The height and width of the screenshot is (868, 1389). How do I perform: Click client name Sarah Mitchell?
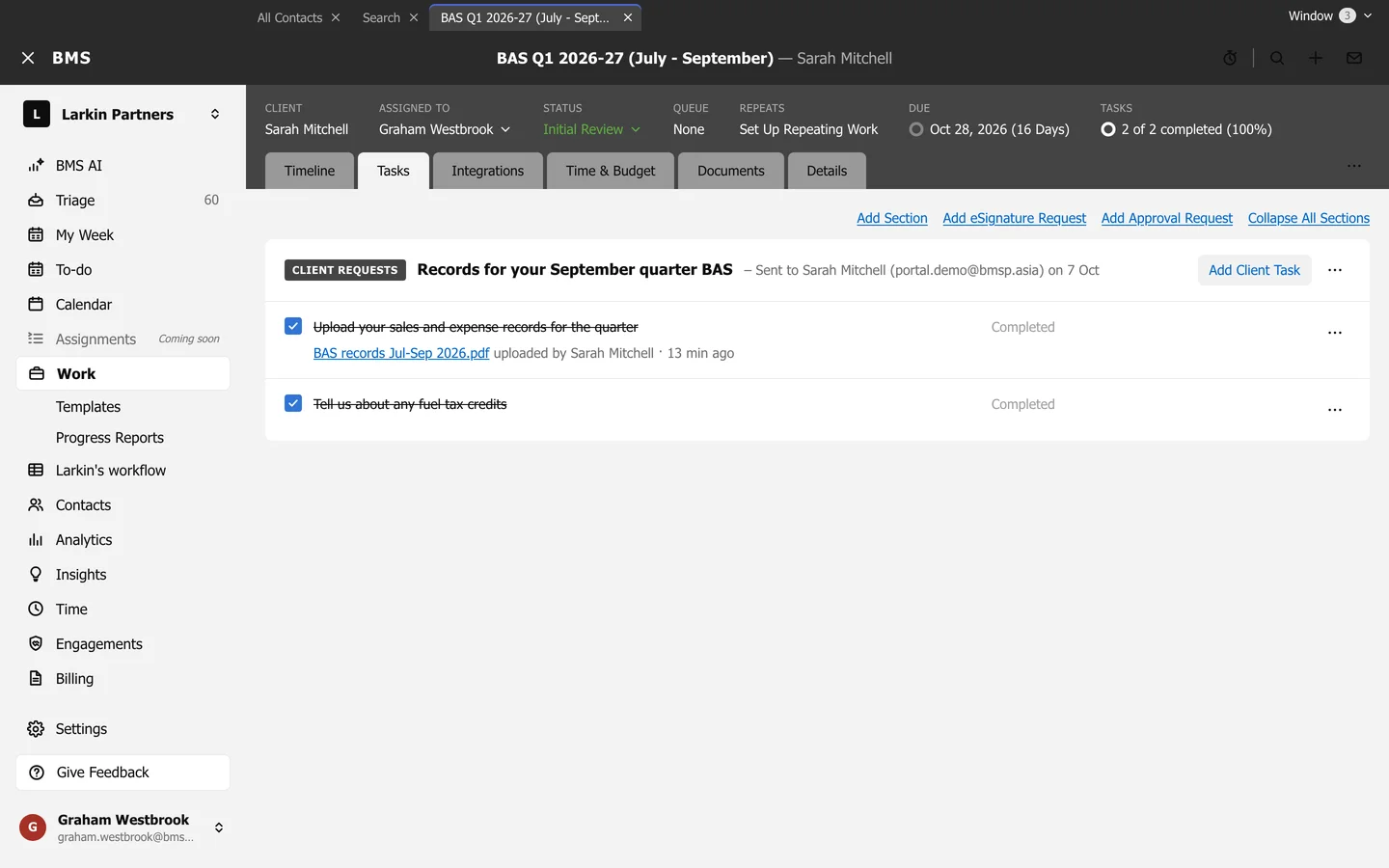307,129
